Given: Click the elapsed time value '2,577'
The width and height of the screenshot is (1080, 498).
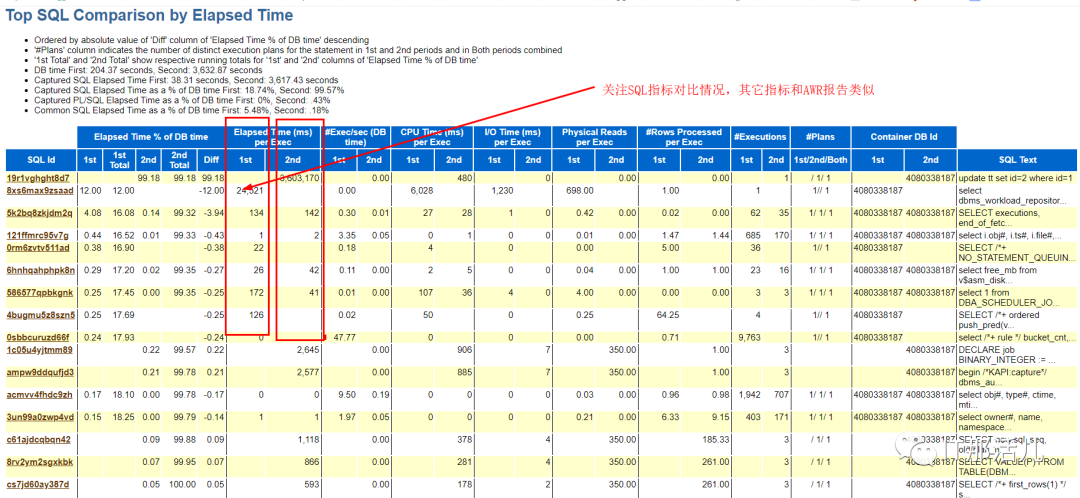Looking at the screenshot, I should coord(307,373).
